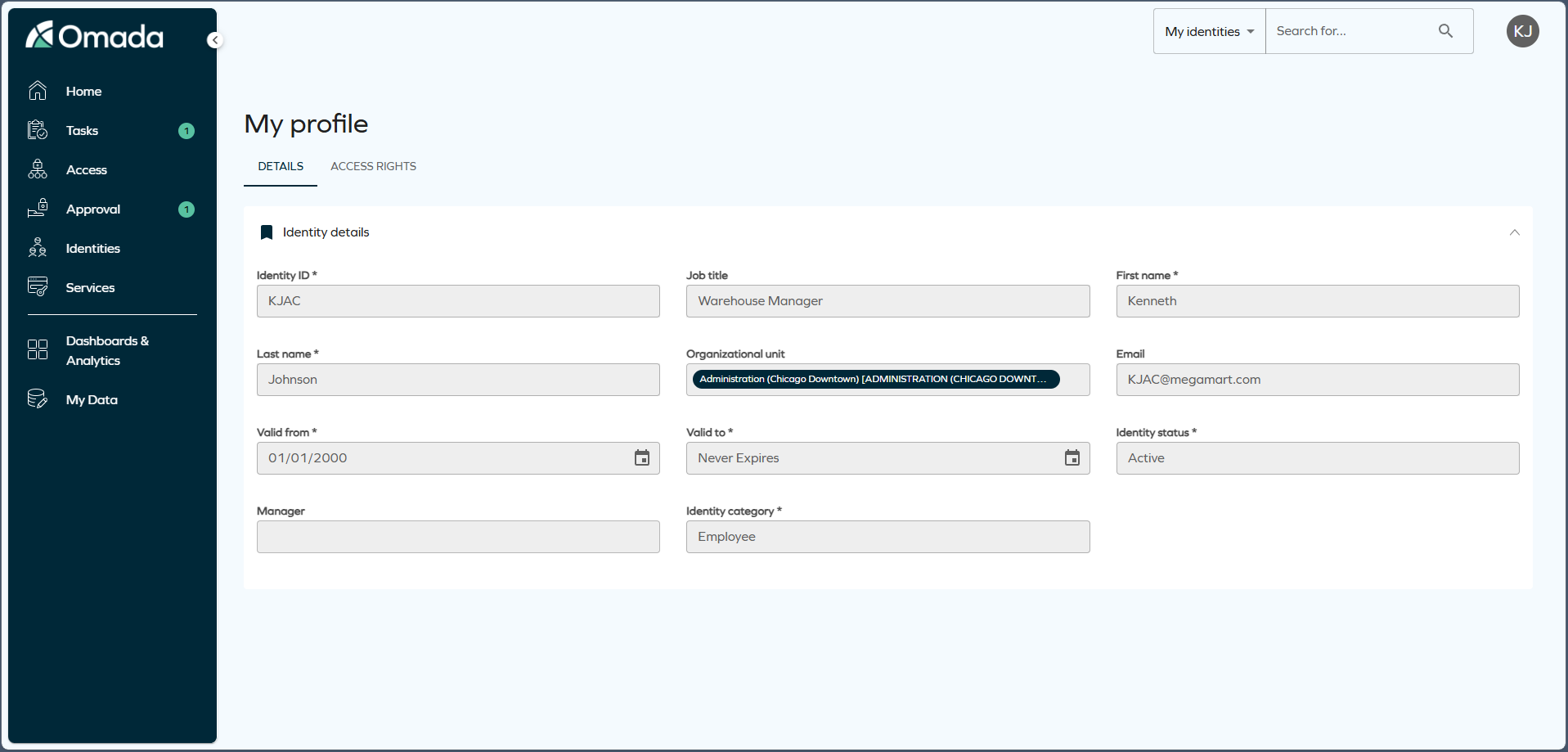Click the green badge next to Approval
1568x752 pixels.
tap(186, 209)
